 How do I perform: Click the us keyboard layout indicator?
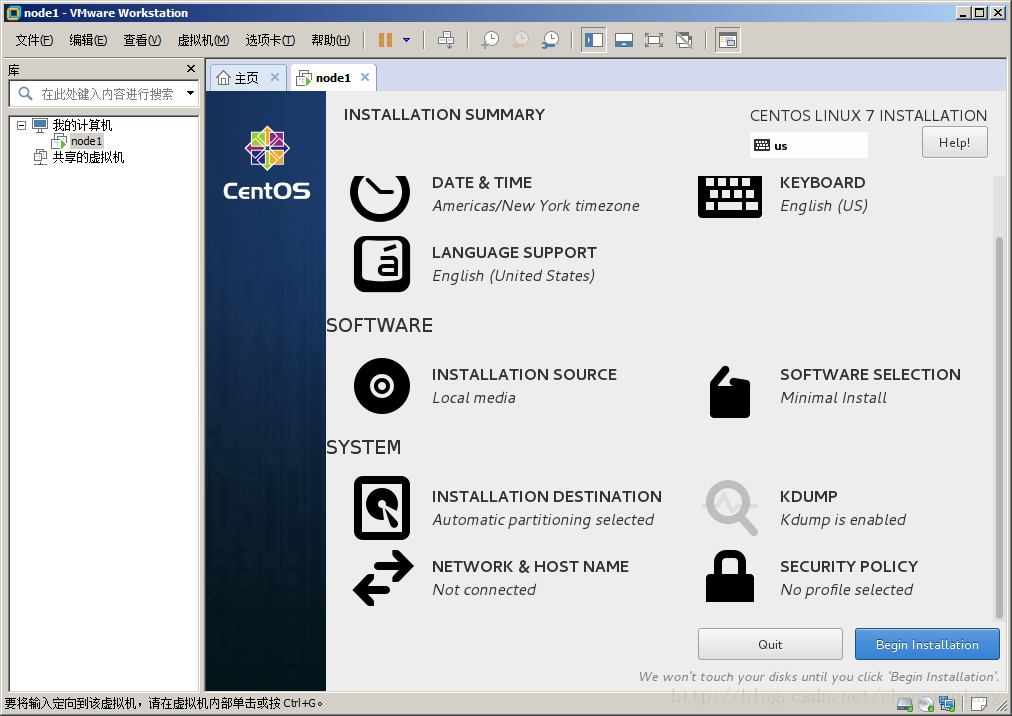[809, 145]
